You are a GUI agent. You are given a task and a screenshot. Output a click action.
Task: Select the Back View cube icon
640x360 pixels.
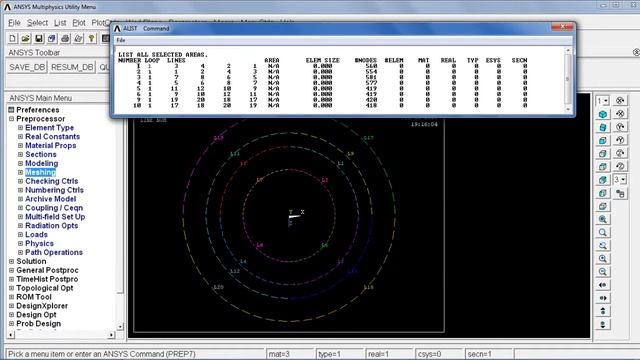(x=603, y=180)
